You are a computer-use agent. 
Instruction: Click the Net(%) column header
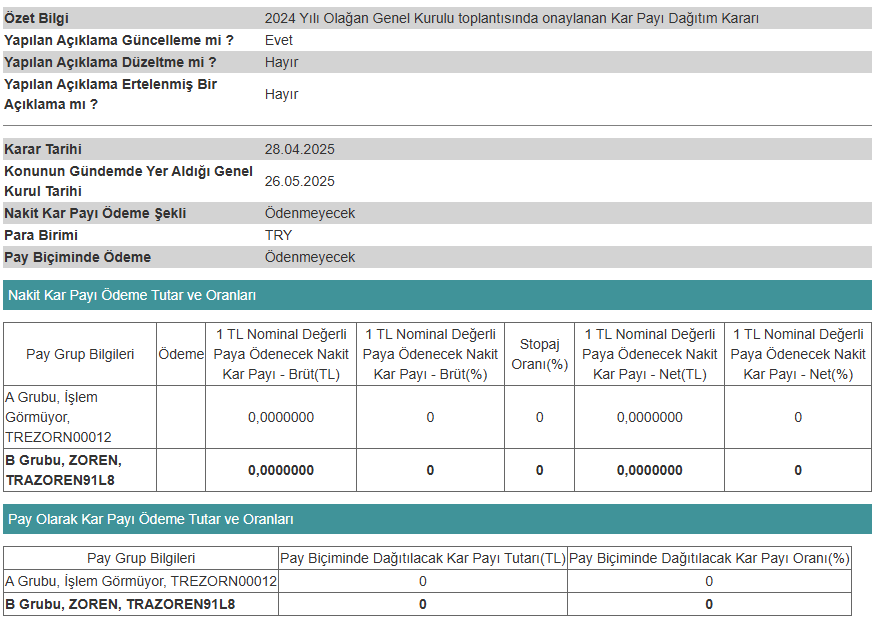pos(798,354)
